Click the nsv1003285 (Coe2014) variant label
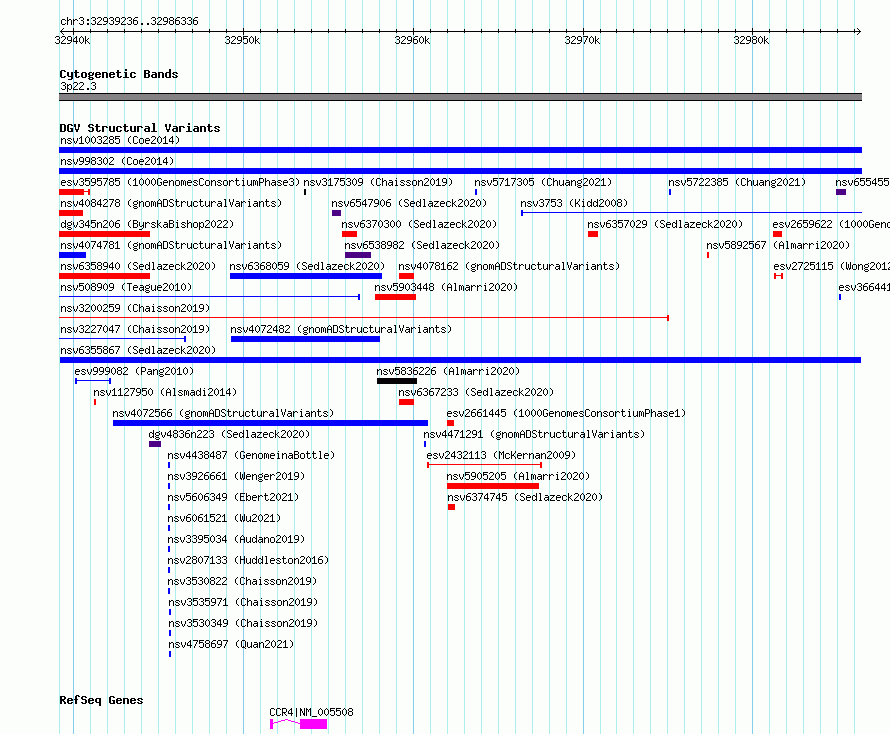890x734 pixels. pos(120,140)
